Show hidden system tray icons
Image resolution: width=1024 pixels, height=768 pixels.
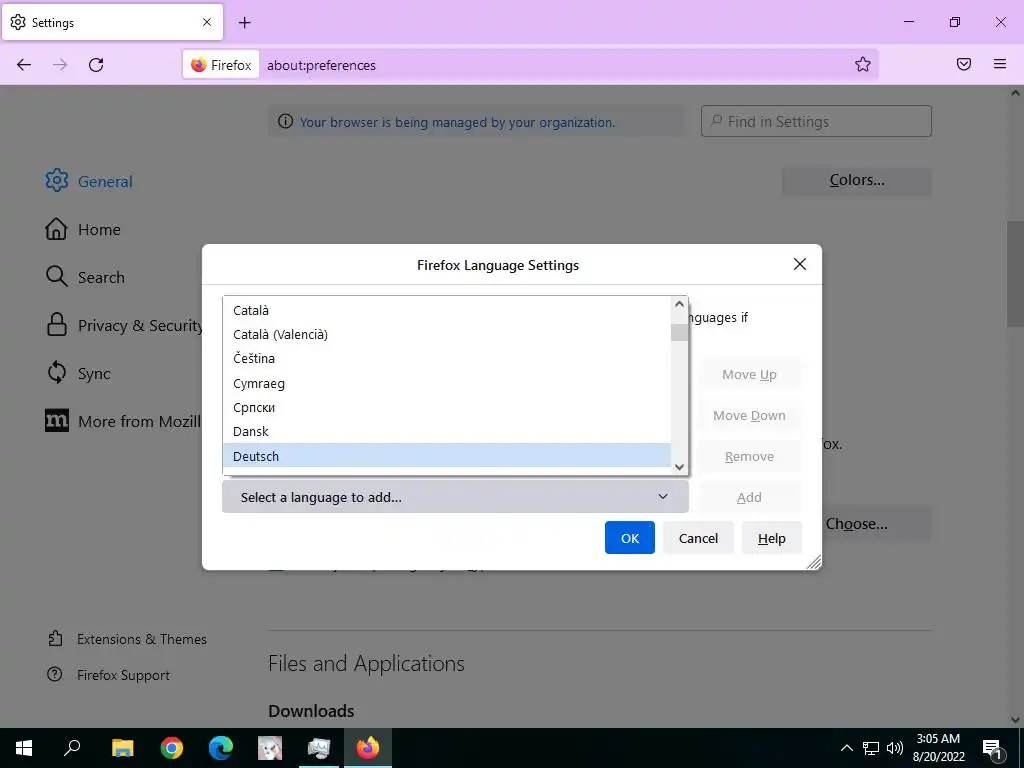846,748
